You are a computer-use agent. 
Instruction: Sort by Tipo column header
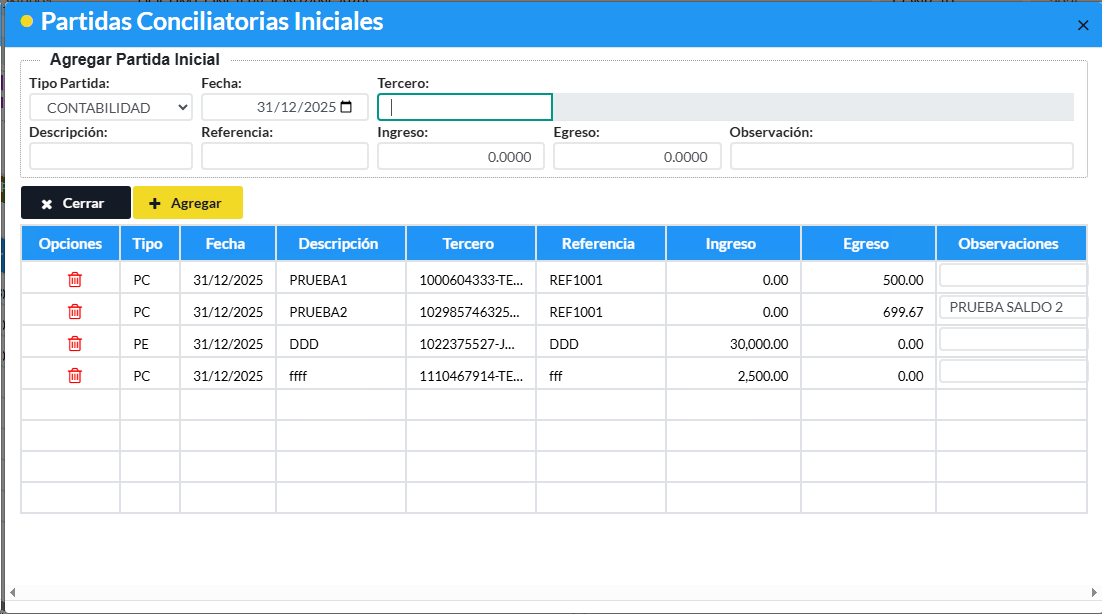(150, 244)
